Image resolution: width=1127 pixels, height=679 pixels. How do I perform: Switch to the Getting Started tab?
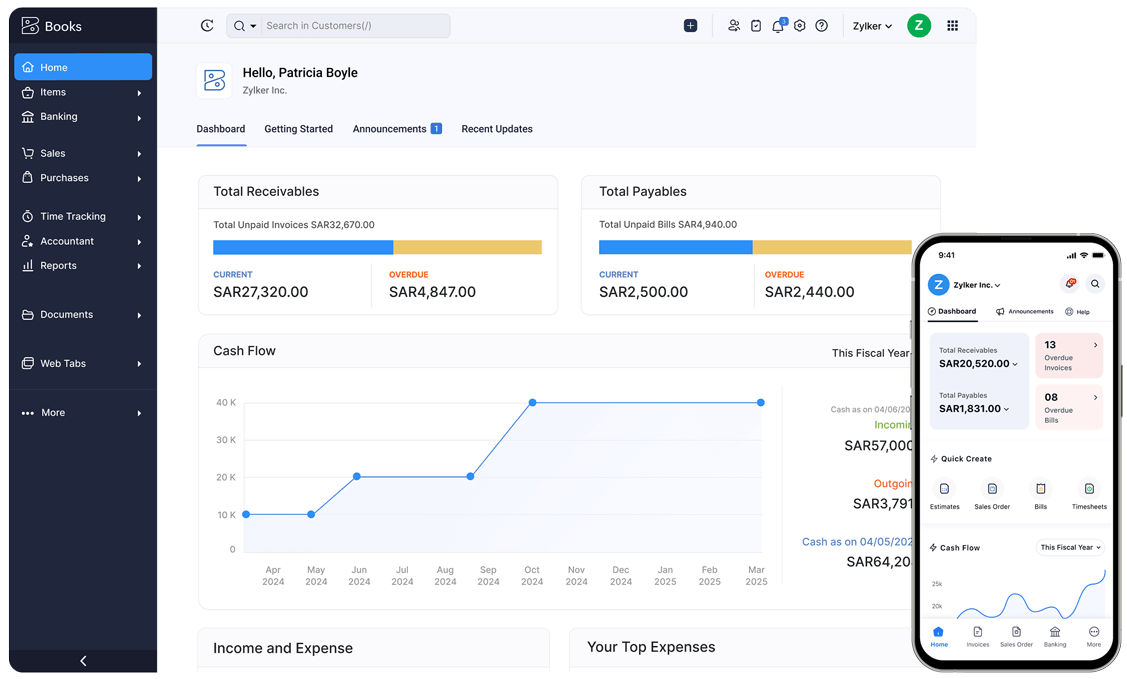point(298,129)
